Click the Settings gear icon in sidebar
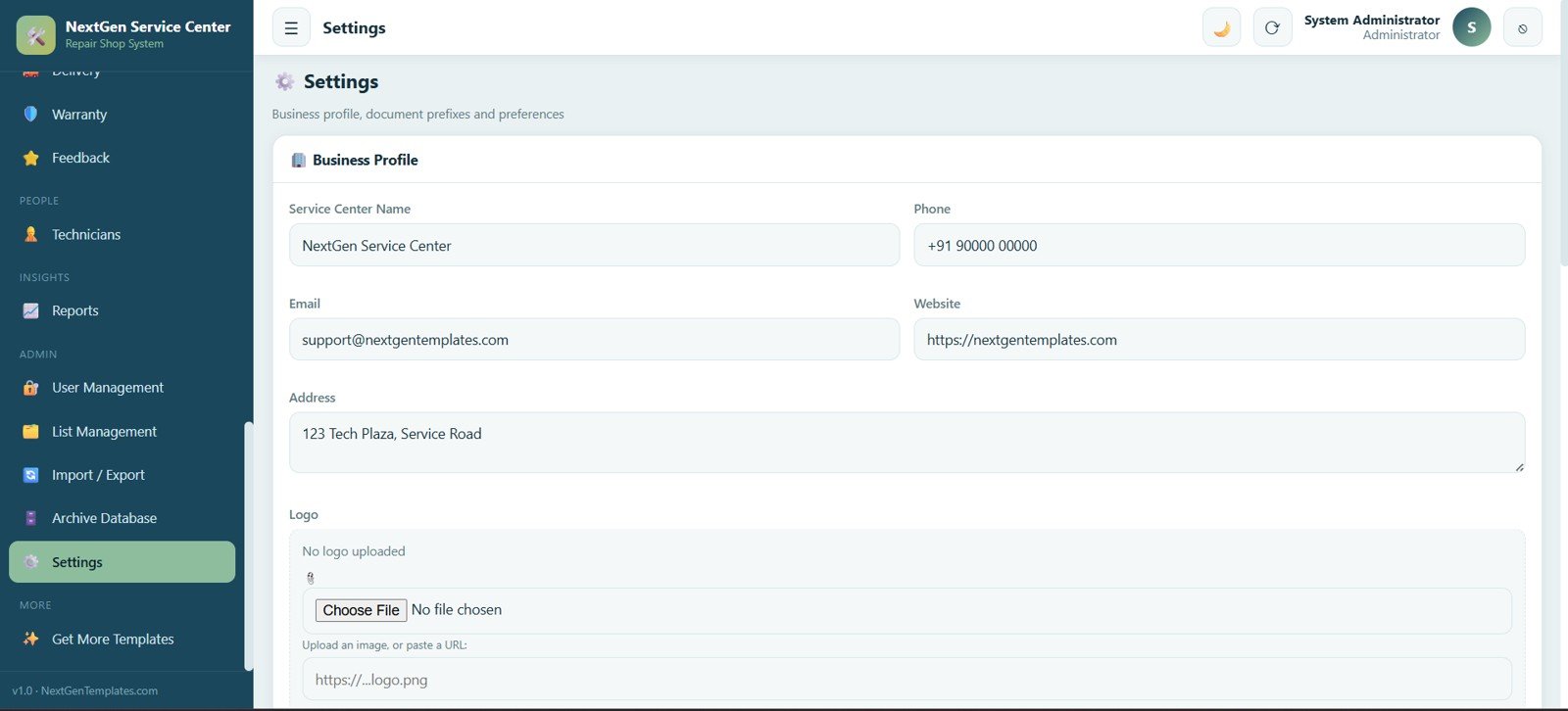1568x711 pixels. click(30, 562)
